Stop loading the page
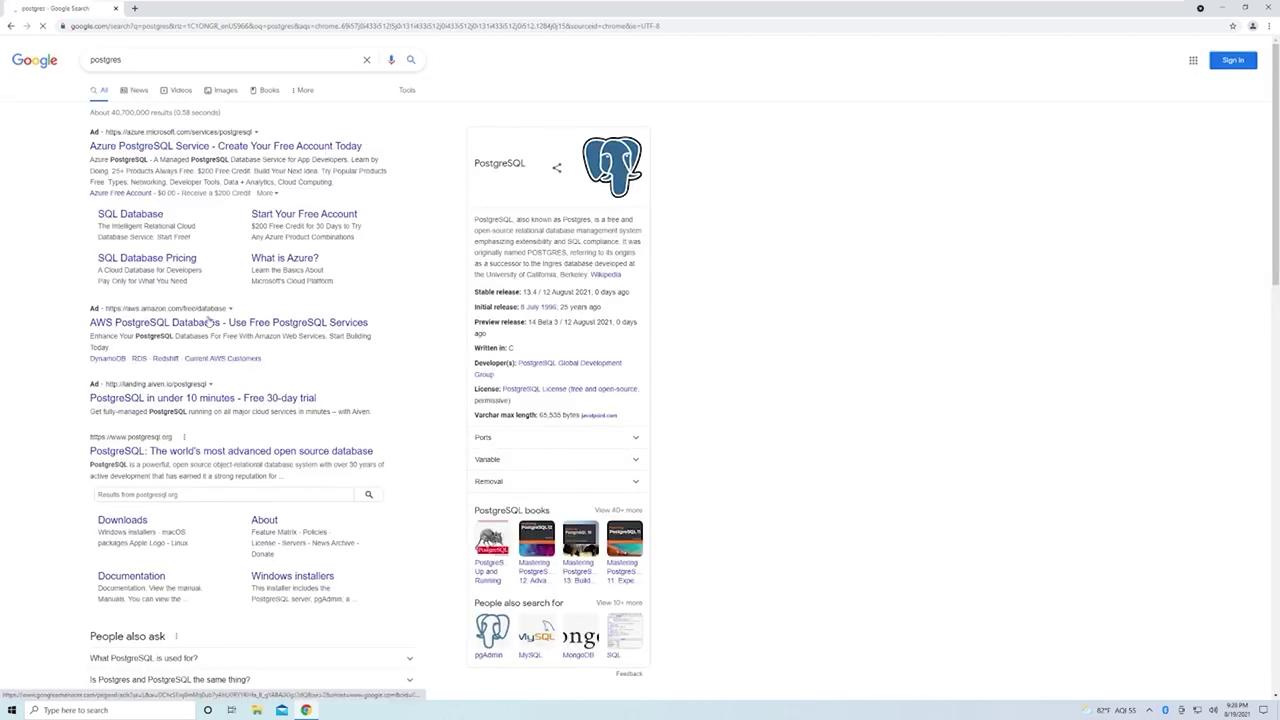This screenshot has width=1280, height=720. [44, 26]
